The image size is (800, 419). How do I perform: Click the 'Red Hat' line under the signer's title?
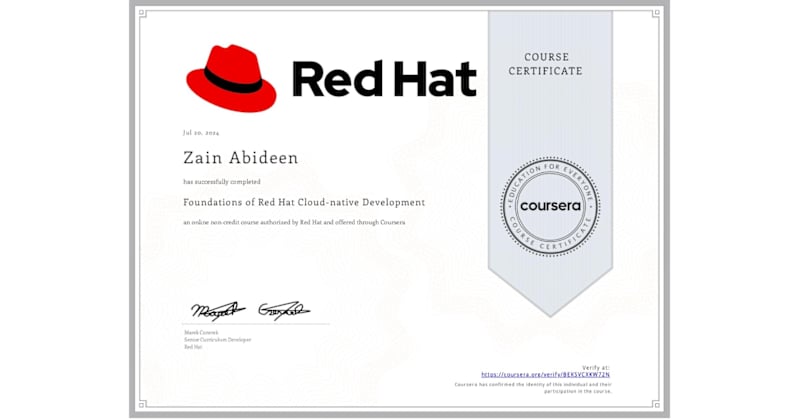(193, 347)
